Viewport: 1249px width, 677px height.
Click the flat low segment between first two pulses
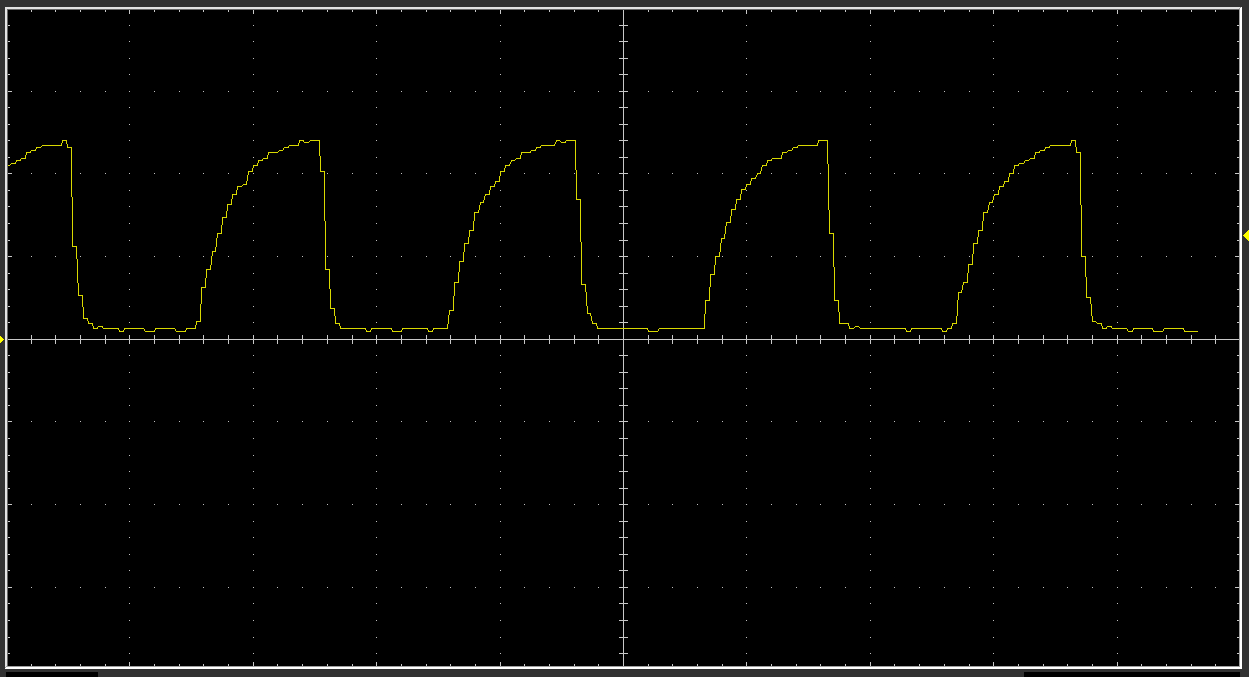pyautogui.click(x=140, y=329)
